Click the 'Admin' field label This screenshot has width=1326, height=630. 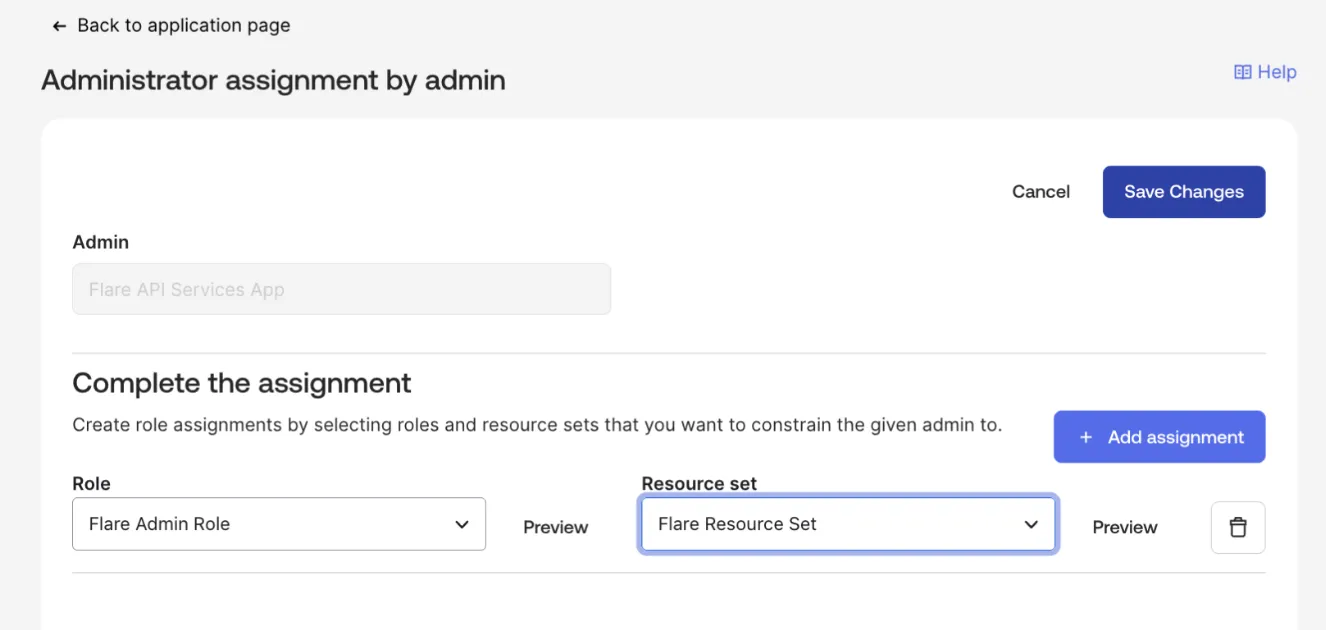pyautogui.click(x=101, y=242)
